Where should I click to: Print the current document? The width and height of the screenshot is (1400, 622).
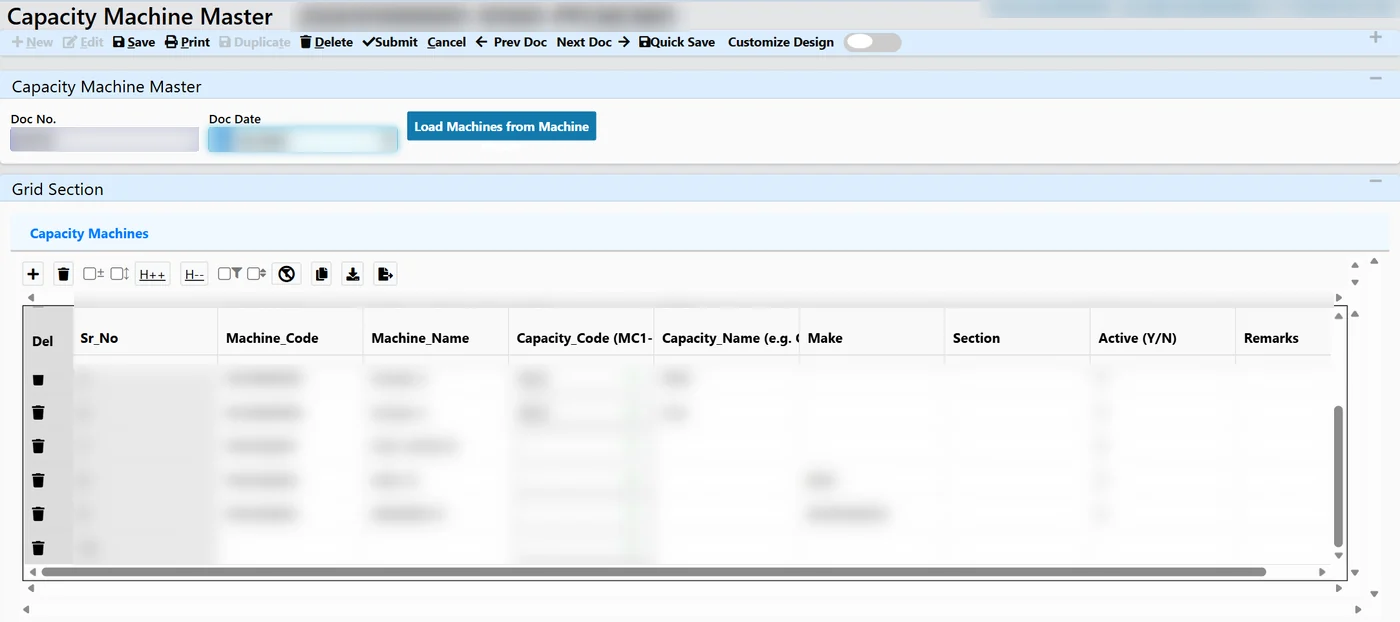click(x=187, y=42)
